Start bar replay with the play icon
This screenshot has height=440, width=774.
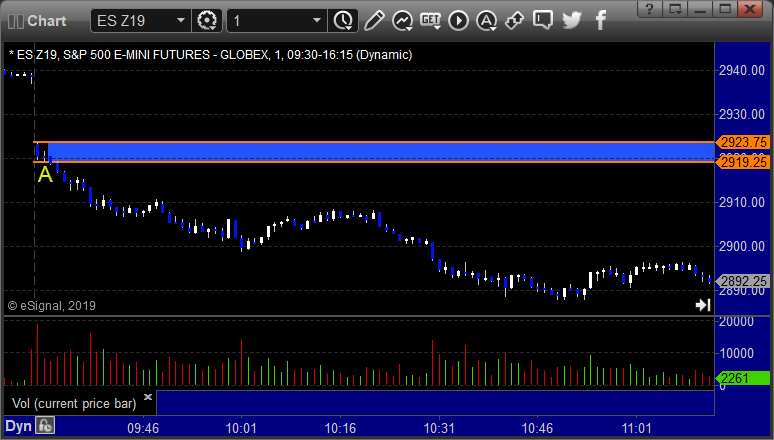point(459,21)
